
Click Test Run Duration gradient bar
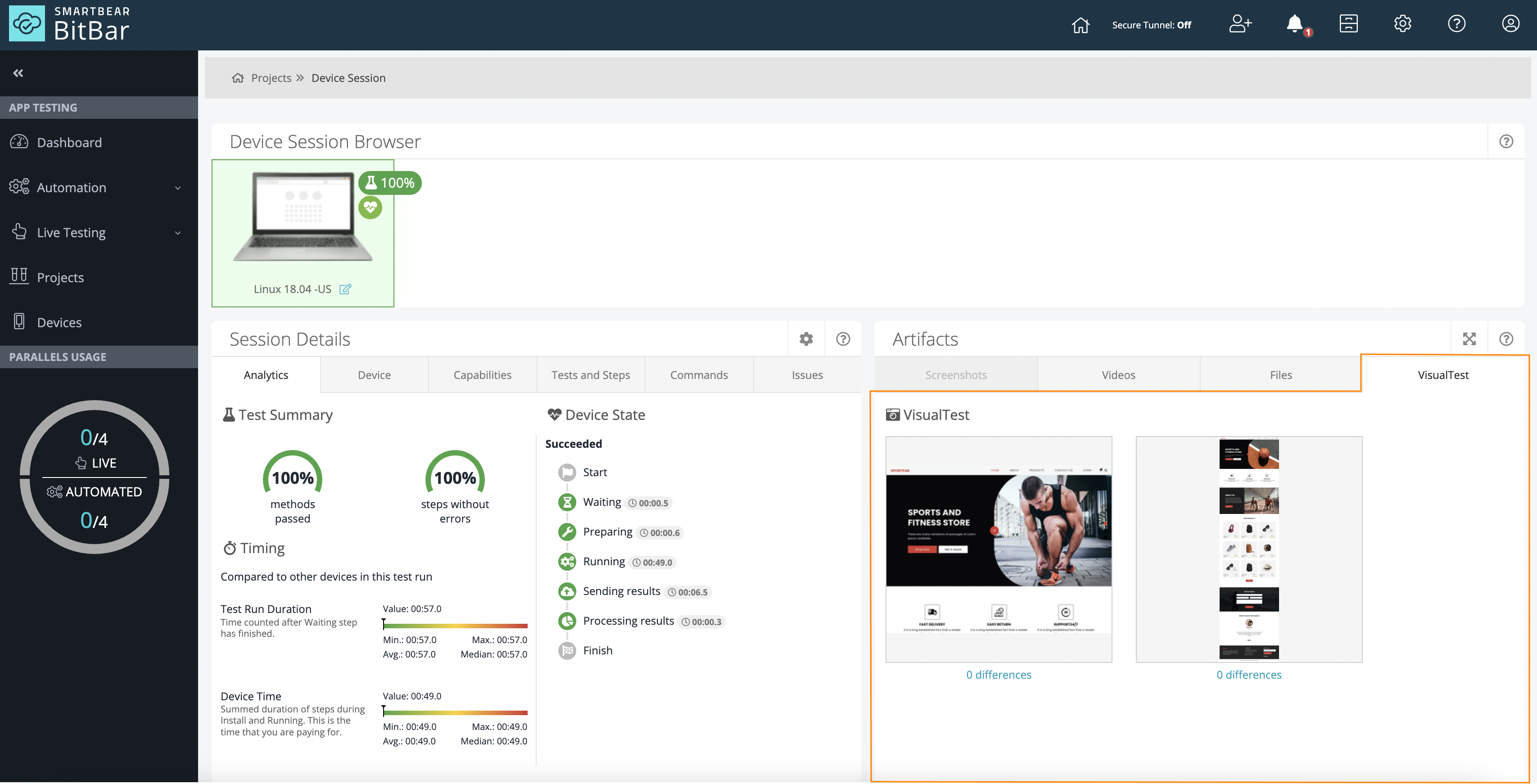pos(455,625)
